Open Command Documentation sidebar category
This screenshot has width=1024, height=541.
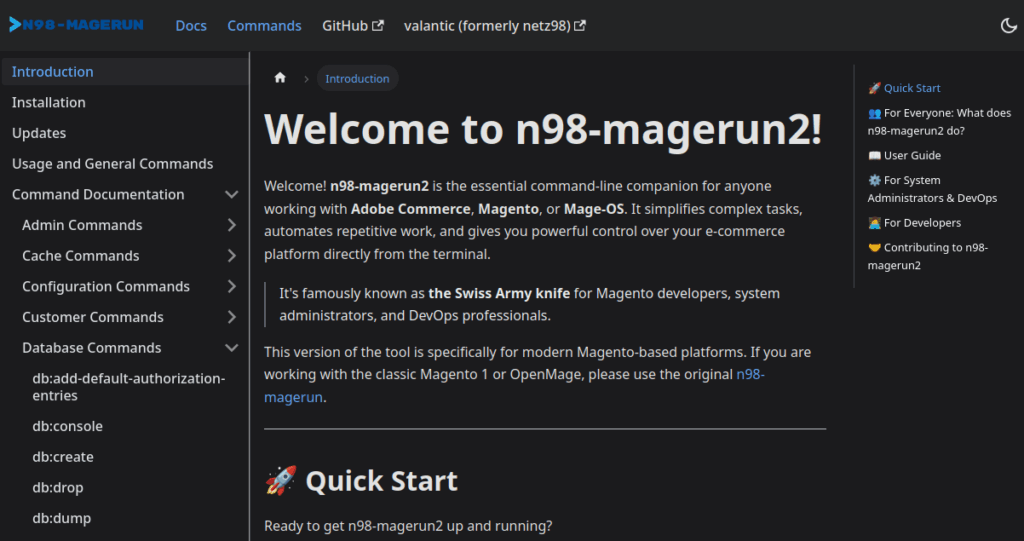[98, 195]
